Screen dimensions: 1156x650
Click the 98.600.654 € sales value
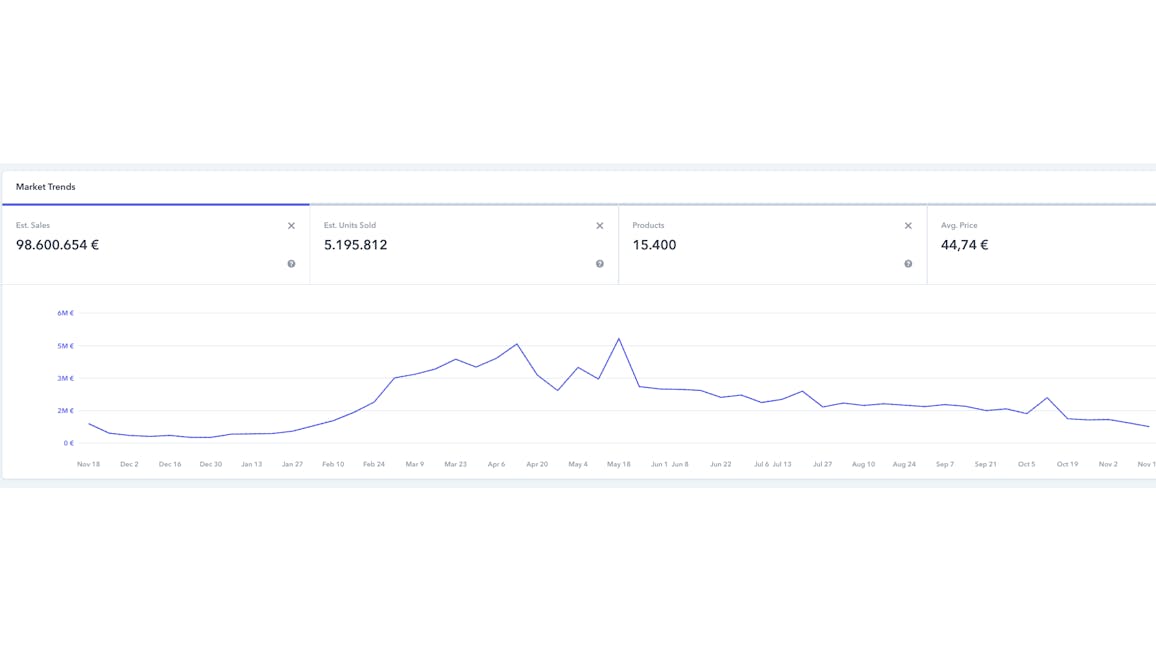point(57,245)
